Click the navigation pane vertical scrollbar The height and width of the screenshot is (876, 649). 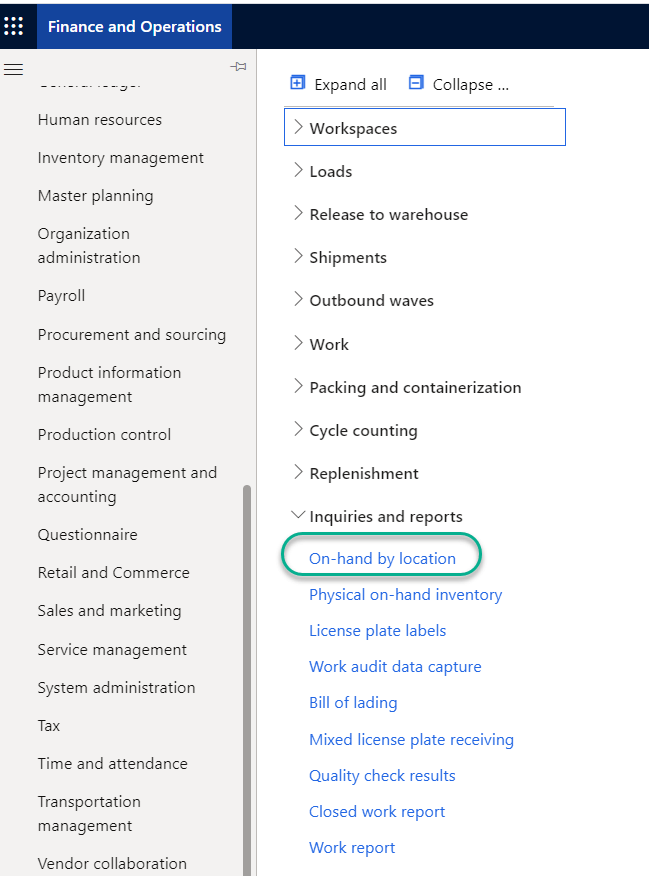point(247,680)
